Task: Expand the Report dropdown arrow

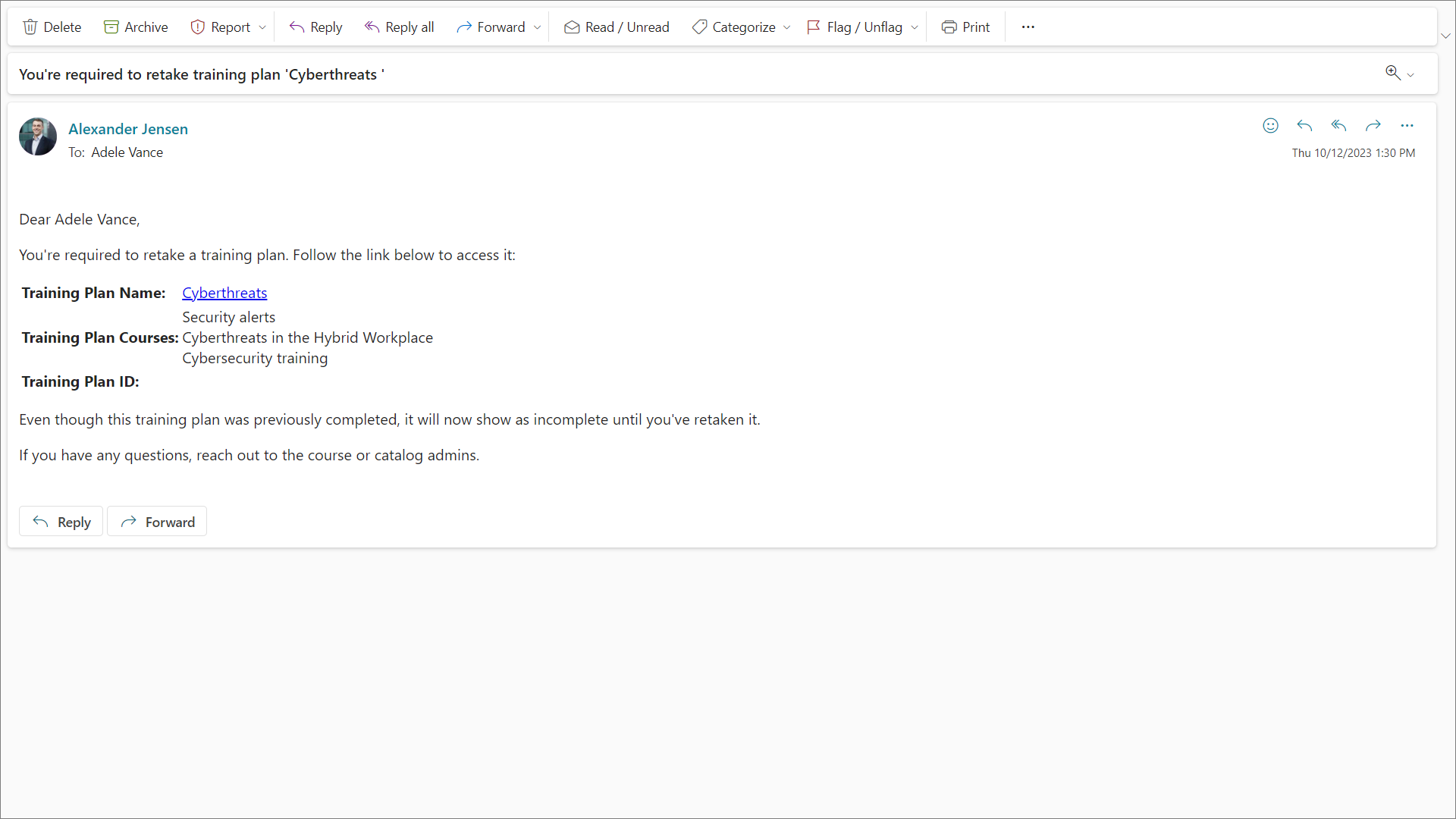Action: coord(262,27)
